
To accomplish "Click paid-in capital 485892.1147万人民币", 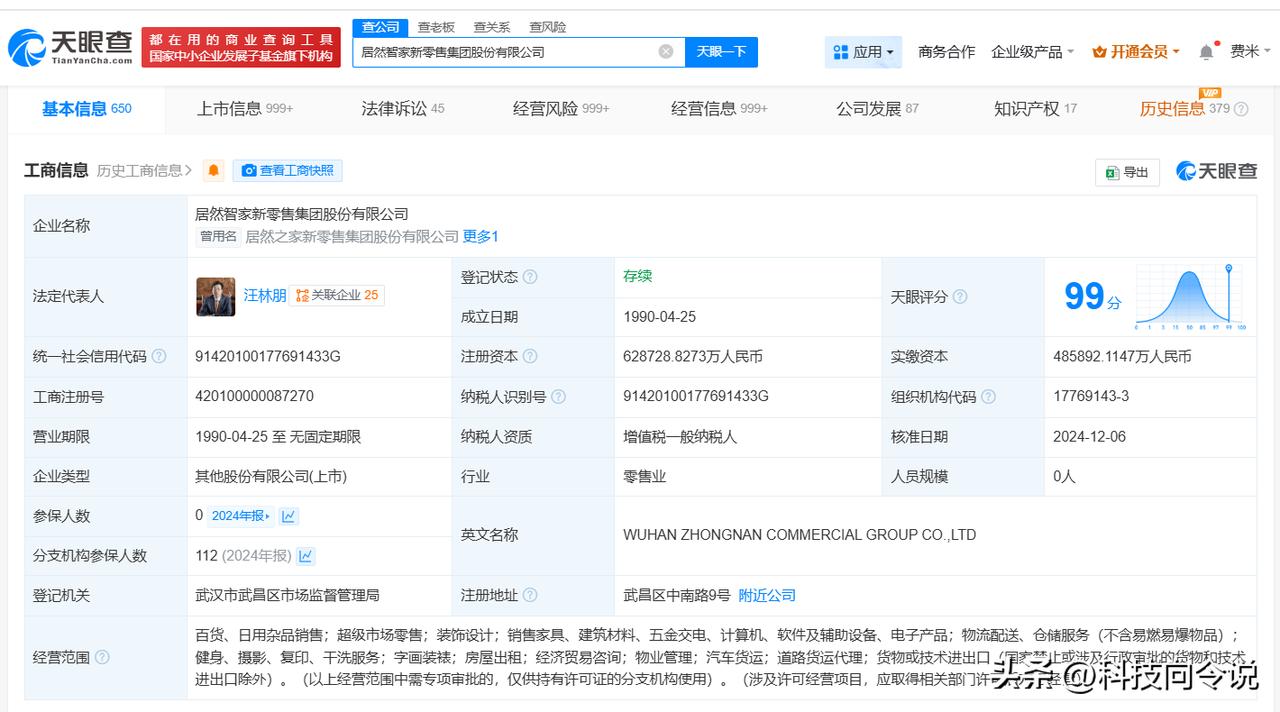I will [x=1122, y=357].
